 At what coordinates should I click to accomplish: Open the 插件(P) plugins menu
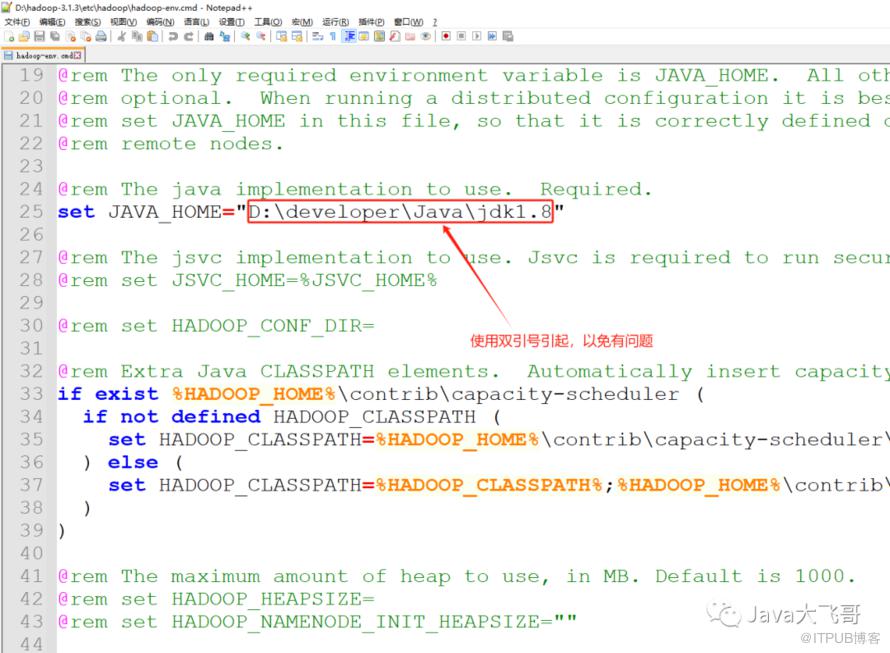point(371,22)
